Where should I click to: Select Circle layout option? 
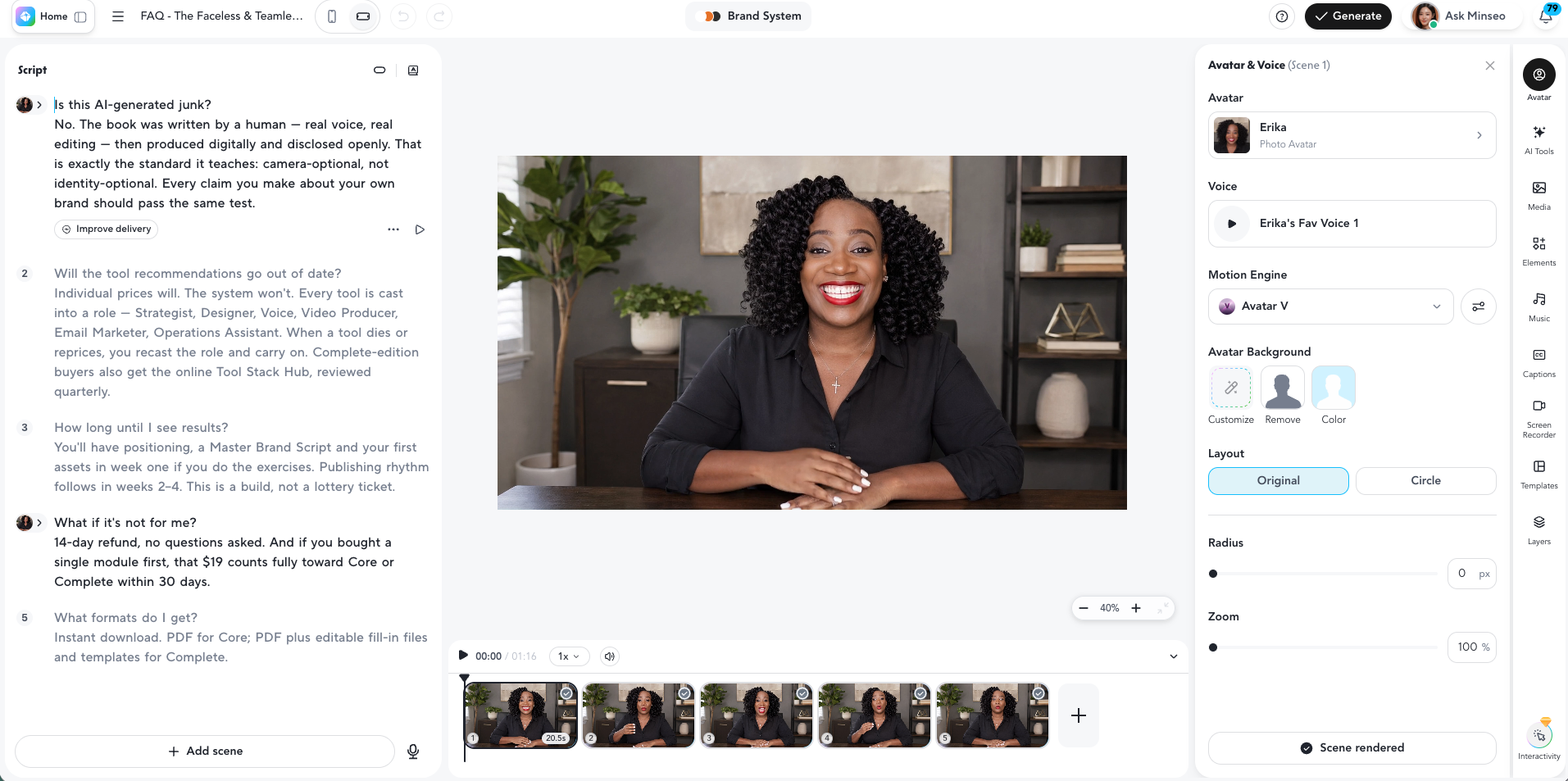click(1425, 481)
